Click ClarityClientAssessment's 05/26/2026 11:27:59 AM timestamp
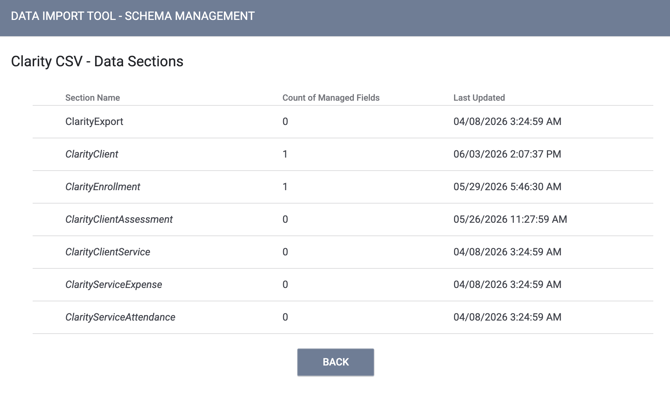The width and height of the screenshot is (670, 397). point(510,219)
